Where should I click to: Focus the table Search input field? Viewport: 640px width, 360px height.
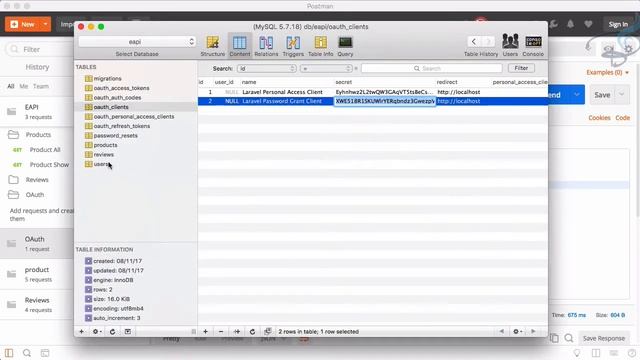pyautogui.click(x=431, y=69)
